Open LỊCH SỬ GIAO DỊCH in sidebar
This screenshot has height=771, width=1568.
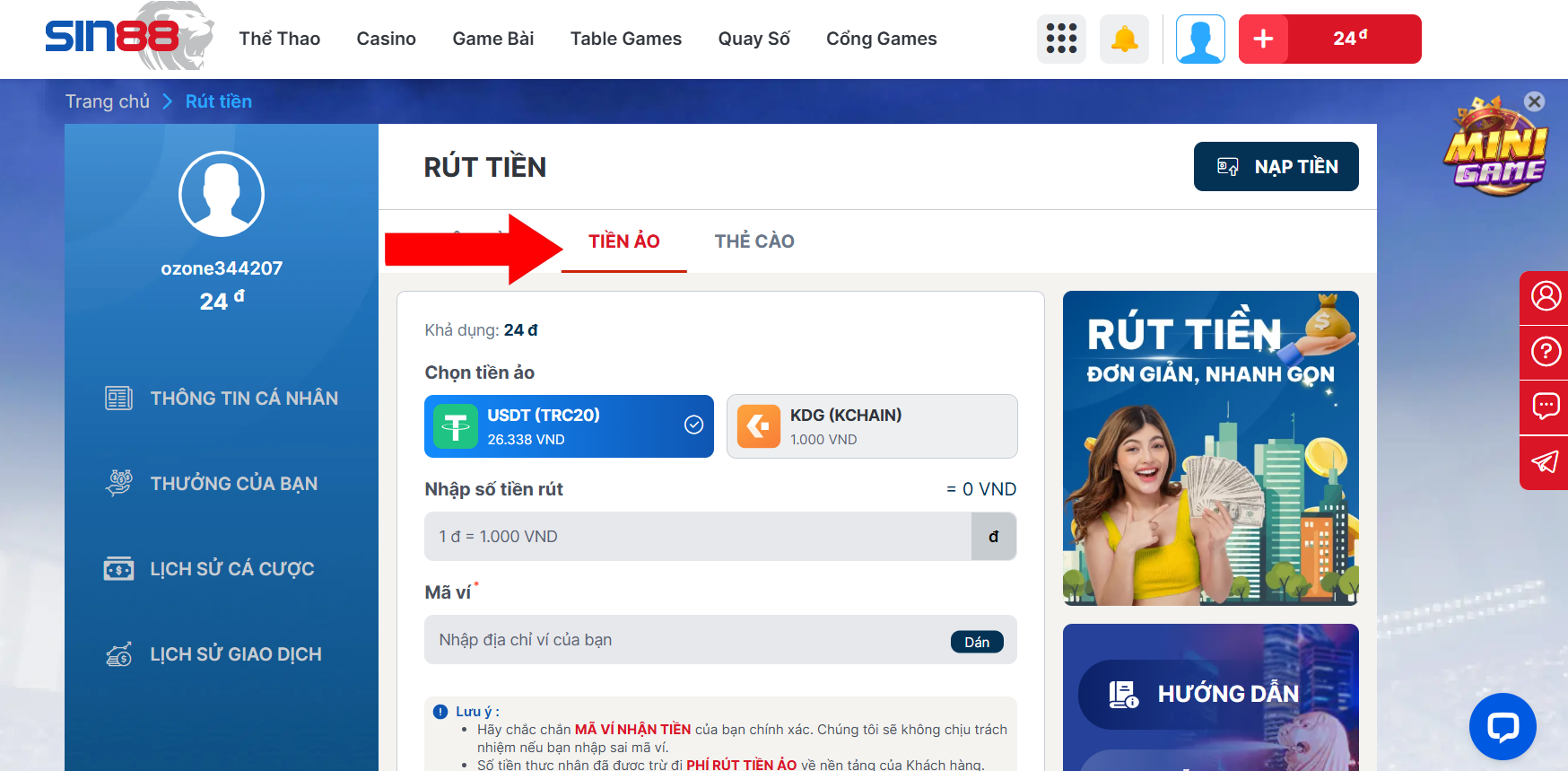(235, 654)
